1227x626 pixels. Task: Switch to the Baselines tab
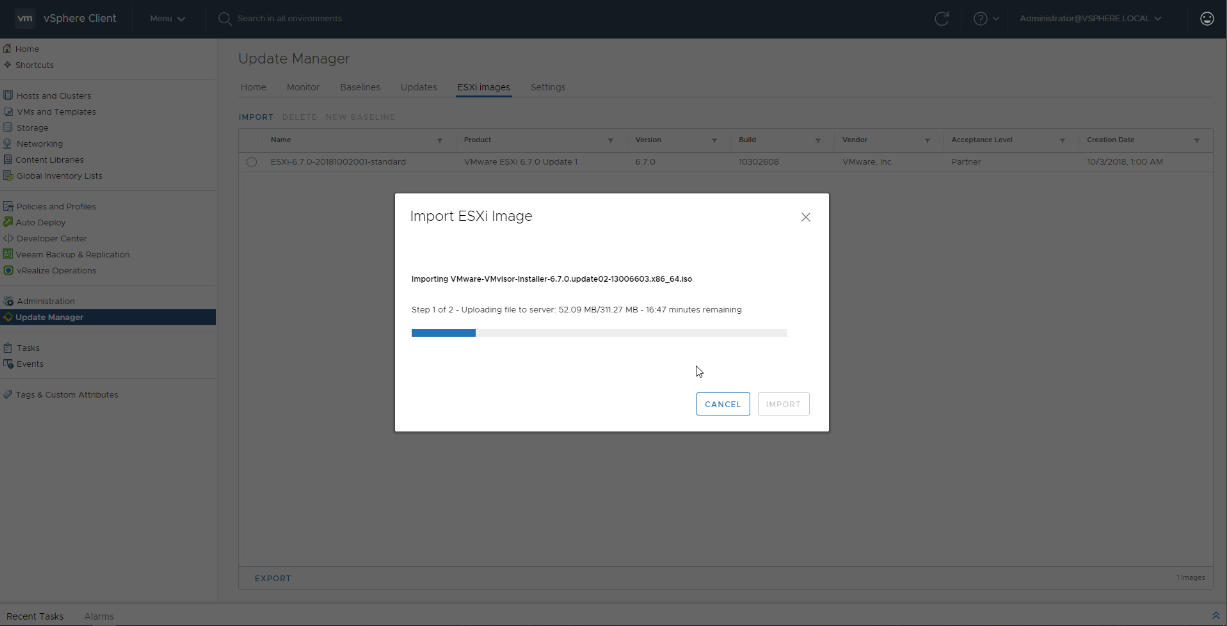point(360,87)
